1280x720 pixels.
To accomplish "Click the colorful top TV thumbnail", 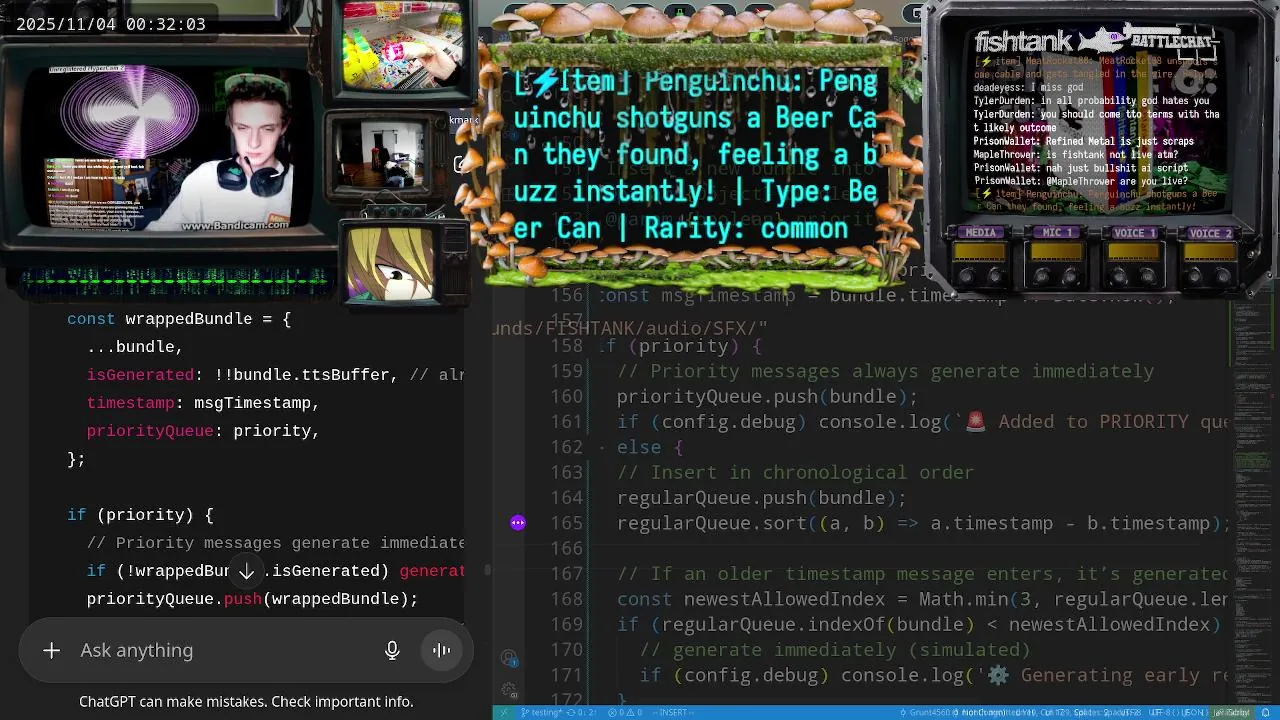I will (403, 45).
